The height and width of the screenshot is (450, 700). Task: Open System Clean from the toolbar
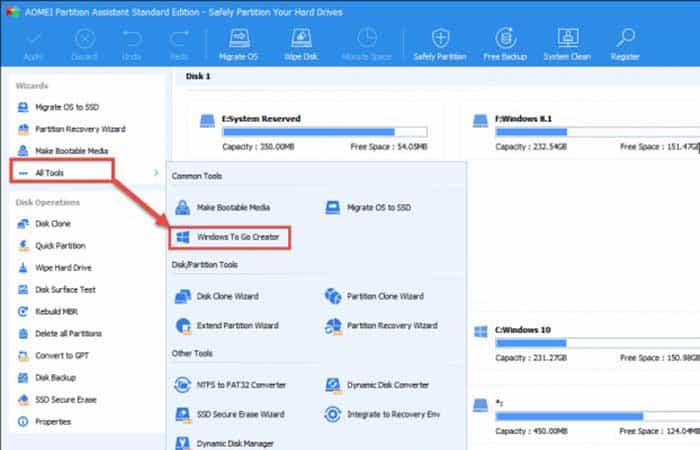(x=567, y=46)
